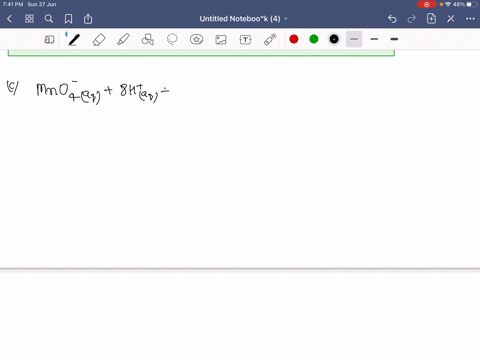Open the search magnifier icon
This screenshot has height=360, width=480.
49,19
